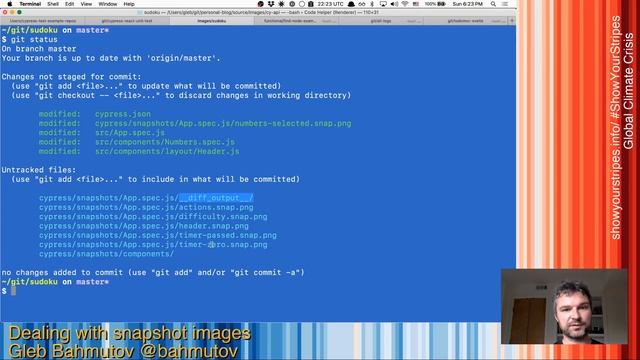Click the modified cypress.json line

(x=95, y=114)
